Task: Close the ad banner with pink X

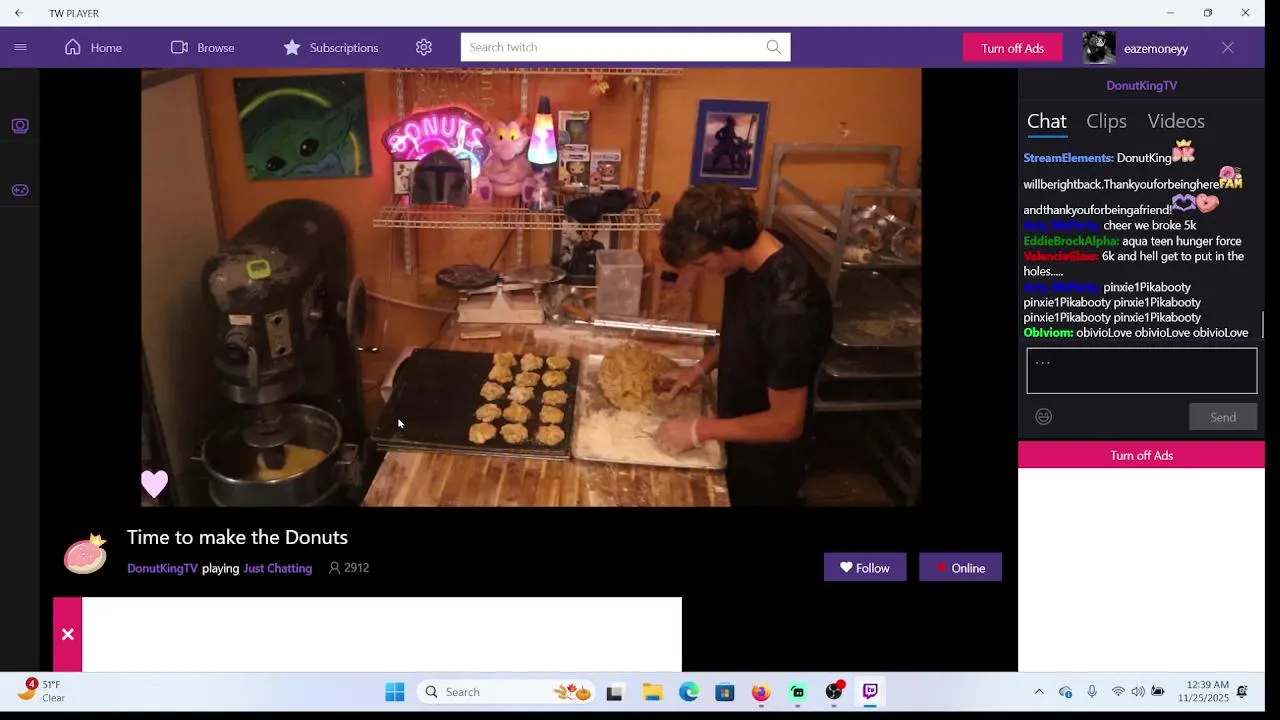Action: 67,634
